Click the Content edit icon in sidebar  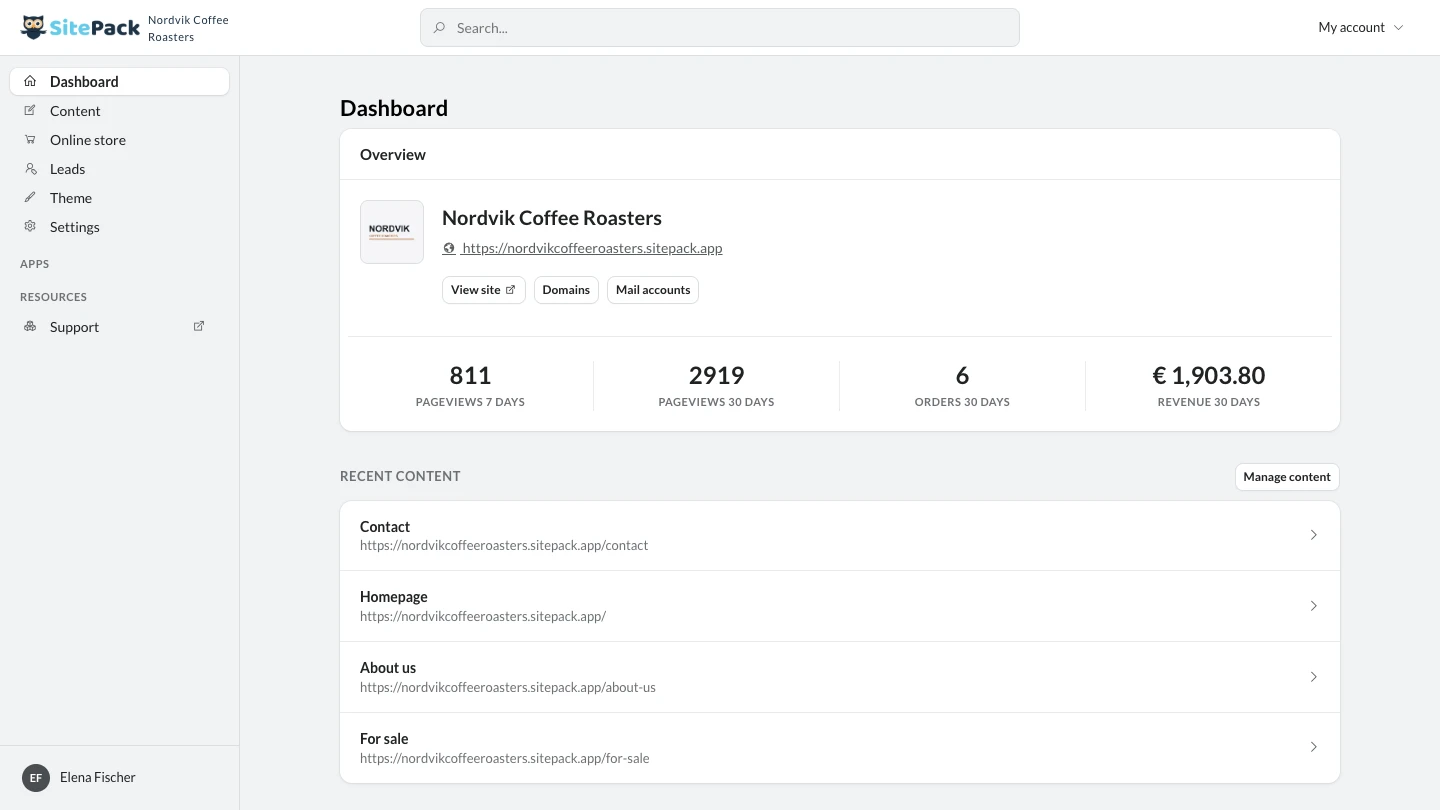30,110
